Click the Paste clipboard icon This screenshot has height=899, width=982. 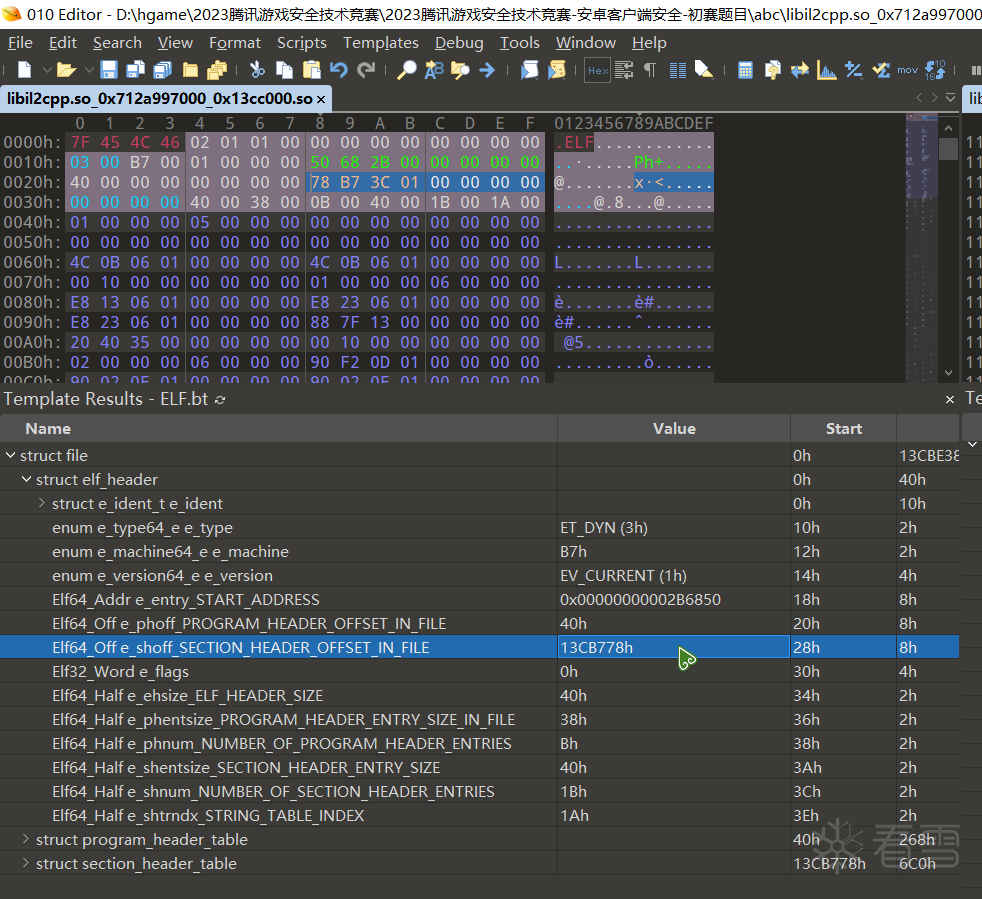coord(312,70)
